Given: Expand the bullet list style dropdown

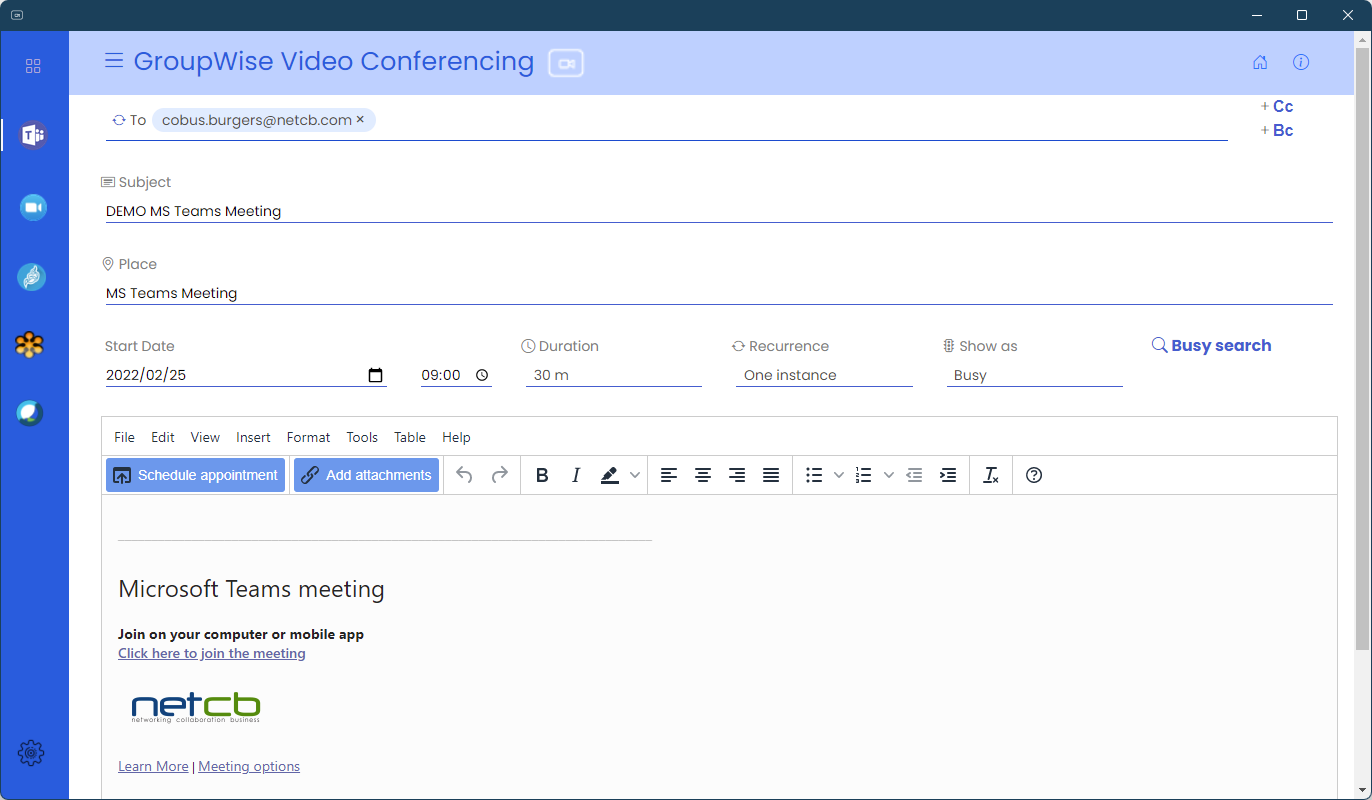Looking at the screenshot, I should [839, 475].
